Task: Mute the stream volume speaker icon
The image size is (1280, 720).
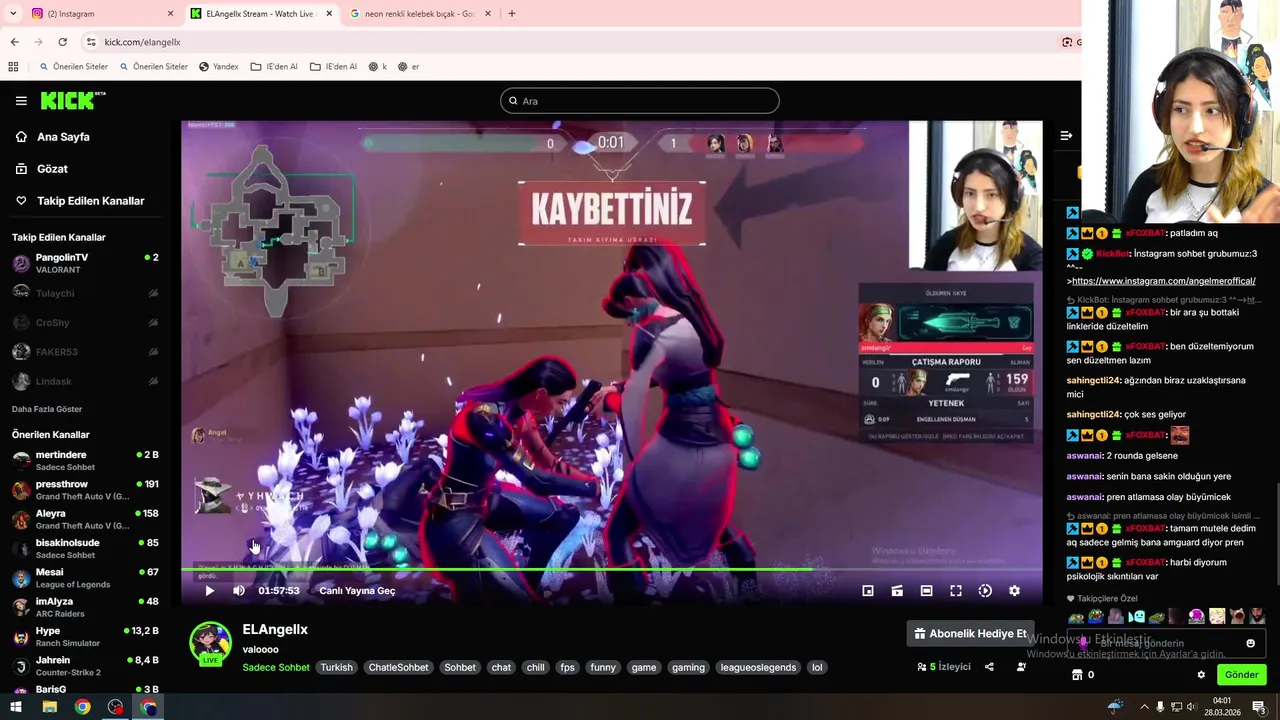Action: (x=239, y=591)
